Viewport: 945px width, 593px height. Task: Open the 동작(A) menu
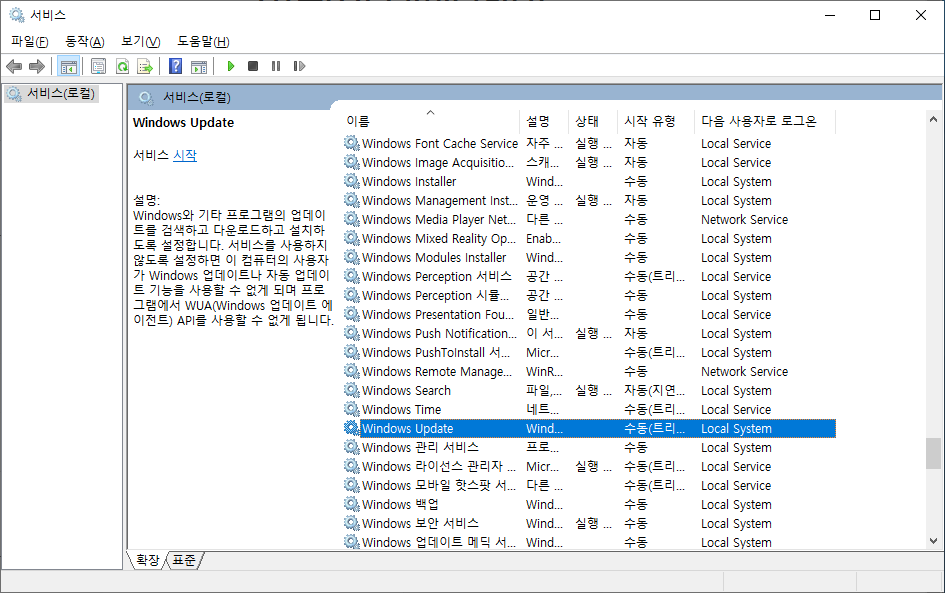click(85, 42)
